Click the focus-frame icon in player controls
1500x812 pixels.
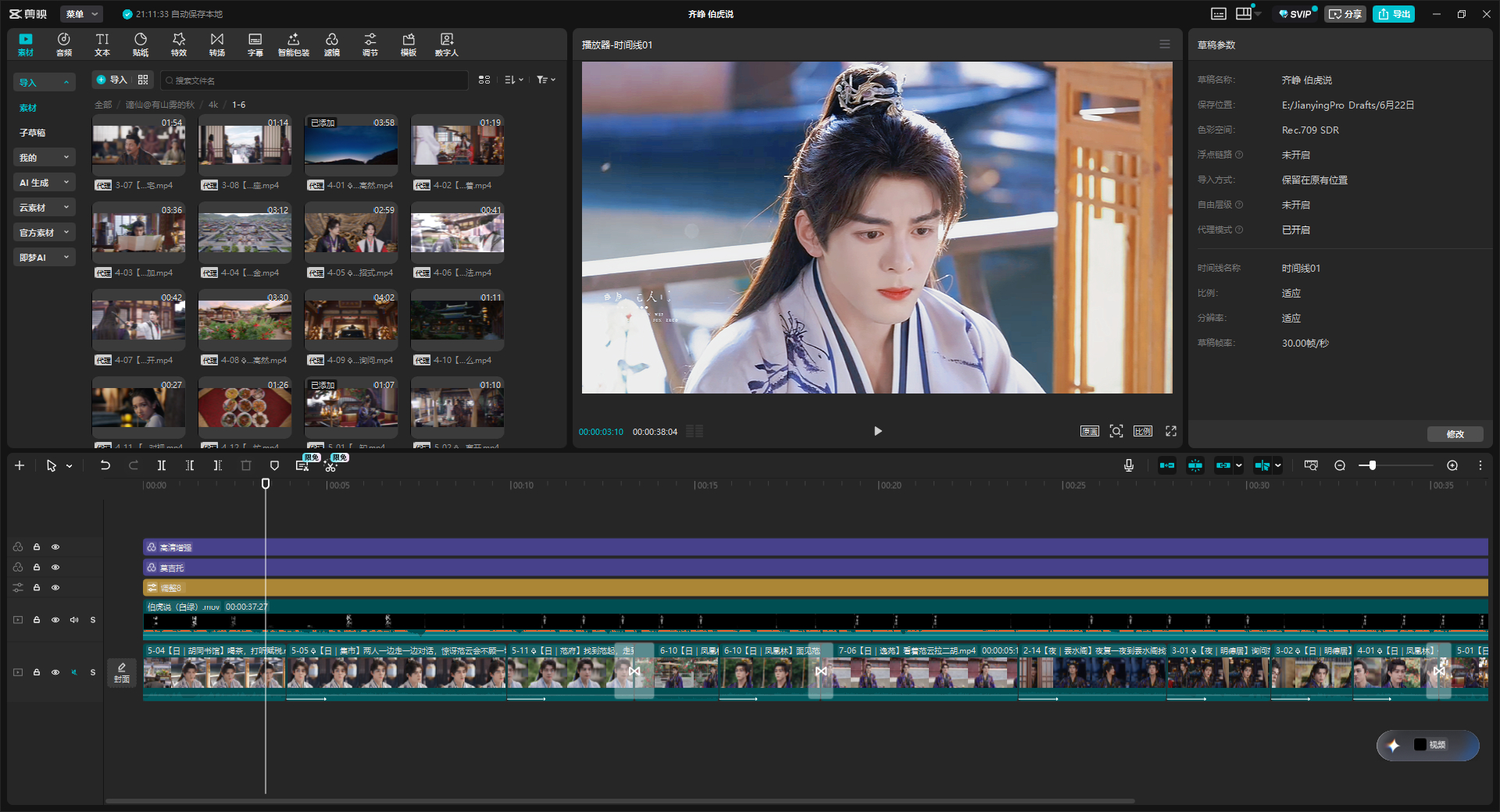pyautogui.click(x=1116, y=431)
